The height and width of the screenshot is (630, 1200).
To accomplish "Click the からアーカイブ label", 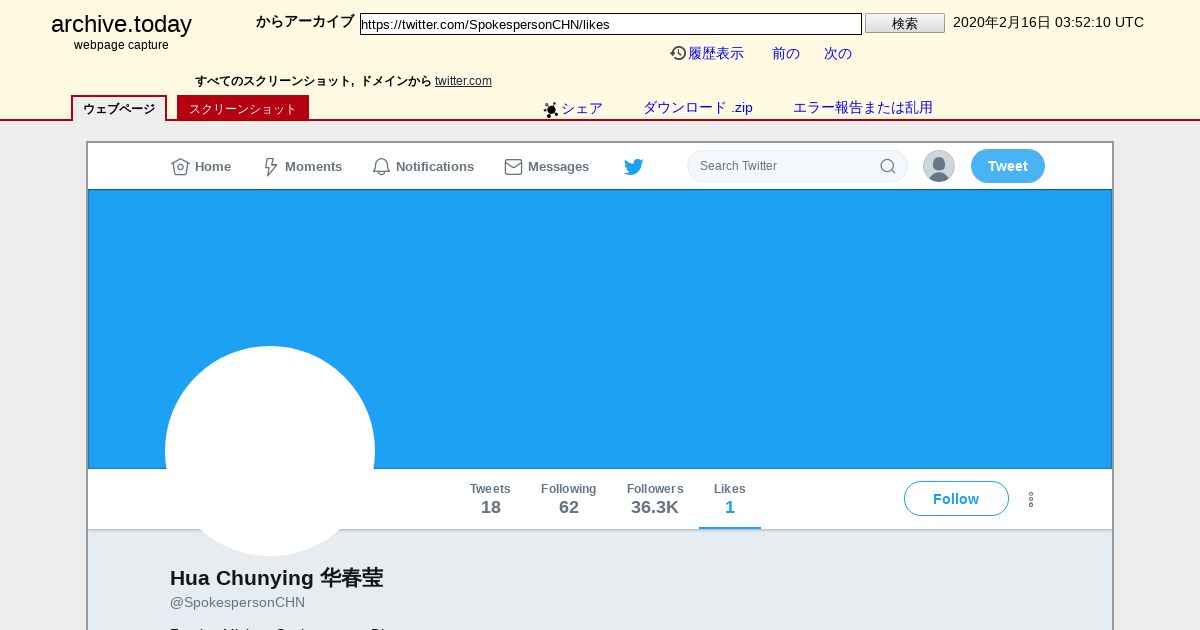I will point(305,22).
